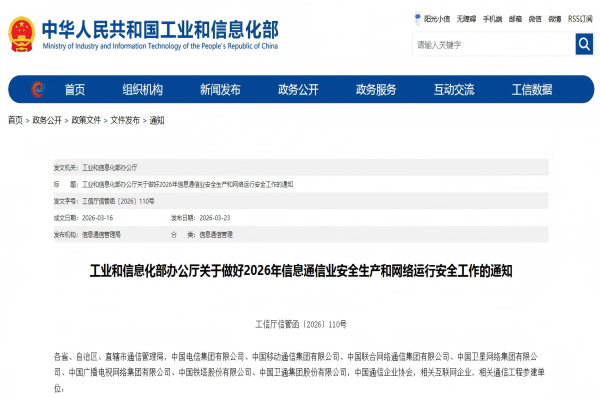Click the 首页 breadcrumb link
Viewport: 600px width, 400px height.
[x=15, y=120]
